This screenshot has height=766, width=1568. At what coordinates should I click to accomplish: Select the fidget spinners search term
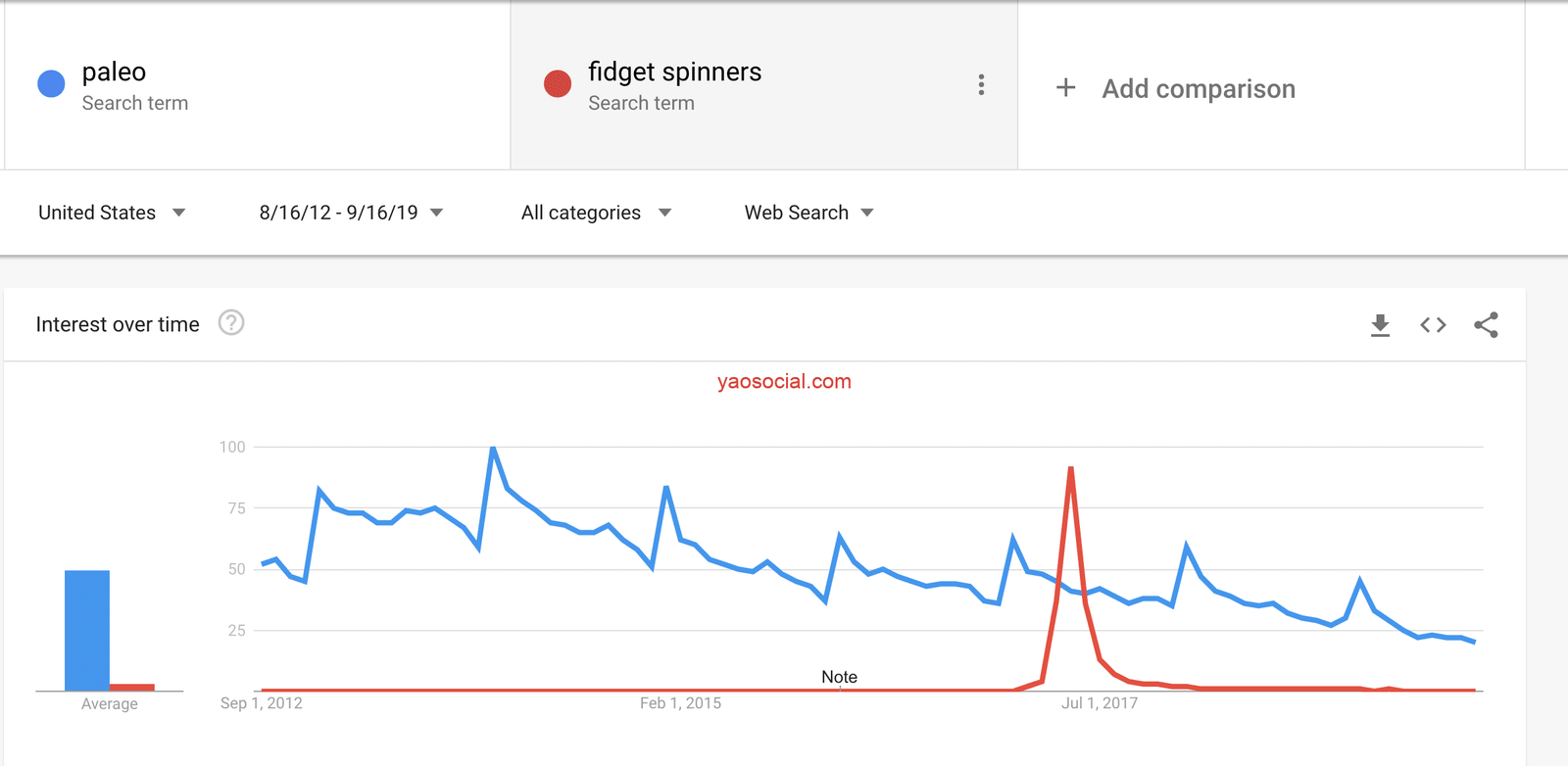pos(674,72)
